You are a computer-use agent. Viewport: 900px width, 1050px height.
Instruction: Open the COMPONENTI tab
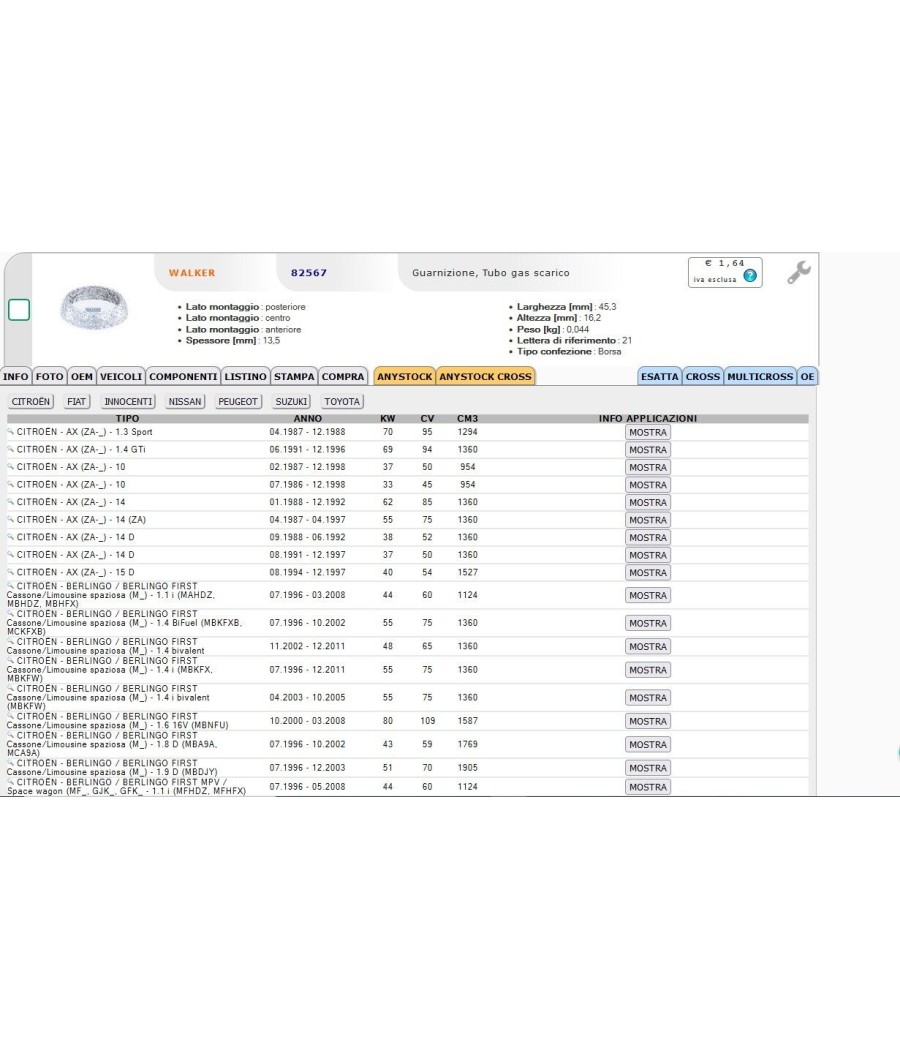[x=183, y=376]
